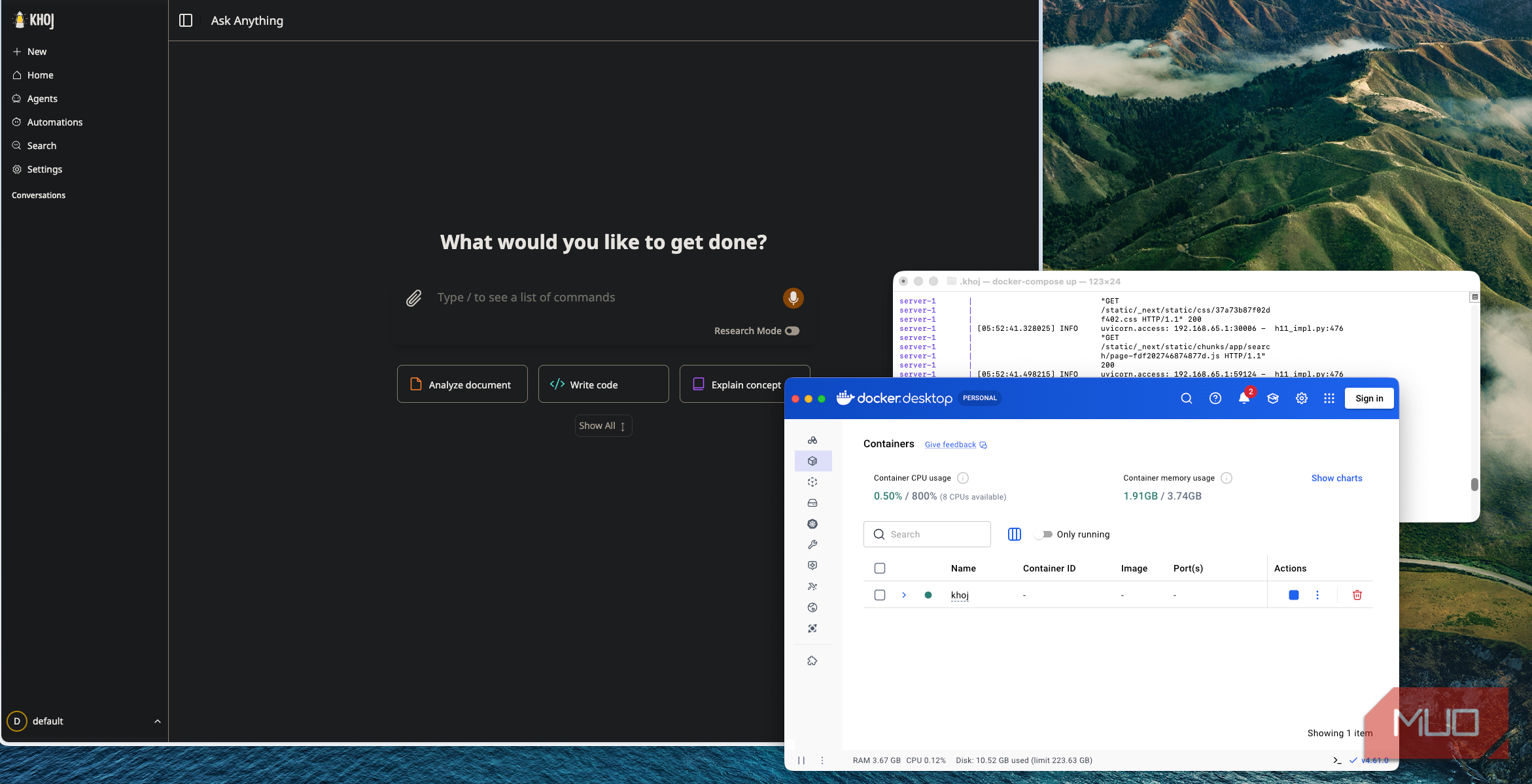This screenshot has height=784, width=1532.
Task: Go to Khoj Agents page
Action: point(42,98)
